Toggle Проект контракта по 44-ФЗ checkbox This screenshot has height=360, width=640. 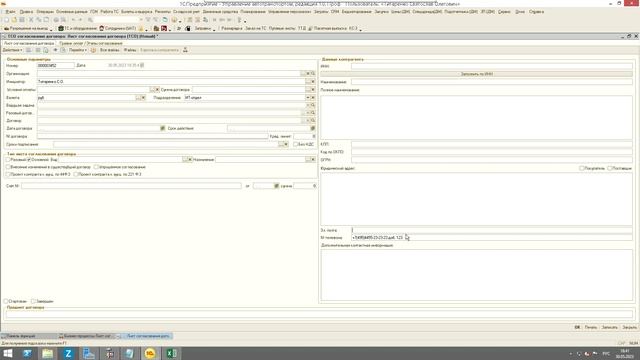8,174
